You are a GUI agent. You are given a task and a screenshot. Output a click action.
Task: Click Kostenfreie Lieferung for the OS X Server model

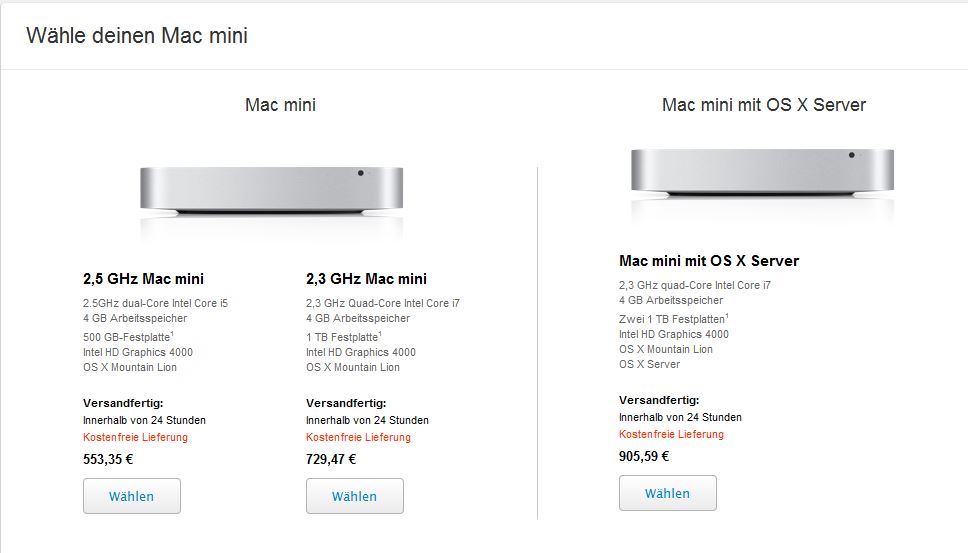coord(671,434)
